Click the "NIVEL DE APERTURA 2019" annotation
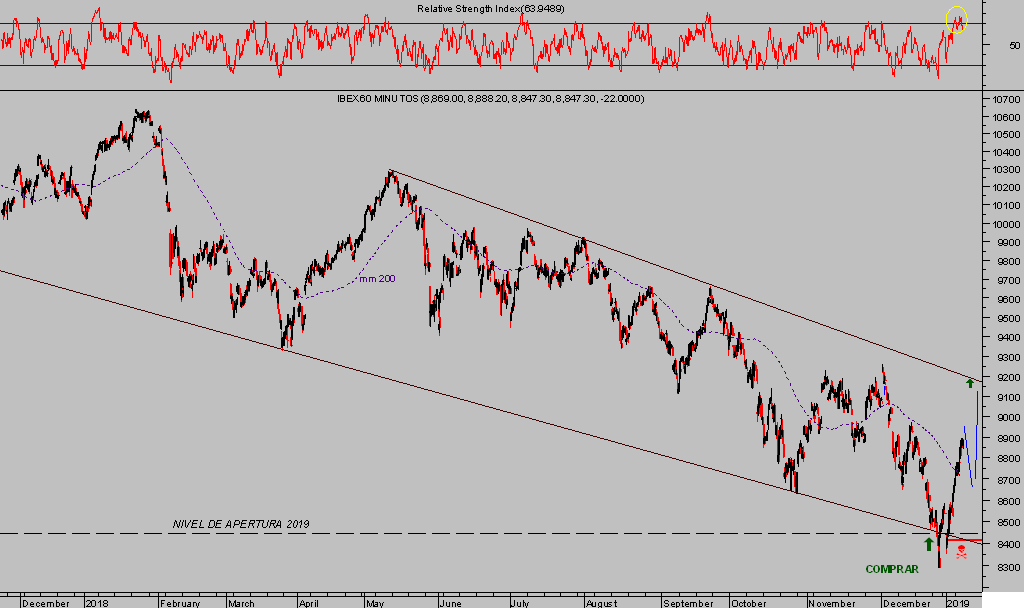The width and height of the screenshot is (1024, 608). (x=241, y=524)
